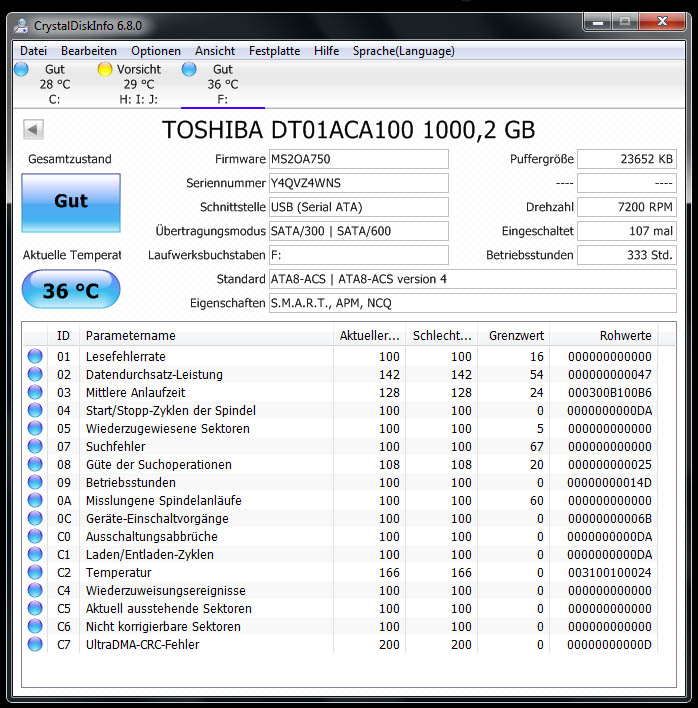This screenshot has width=698, height=708.
Task: Select the Wiederzugewiesene Sektoren parameter name
Action: tap(168, 429)
